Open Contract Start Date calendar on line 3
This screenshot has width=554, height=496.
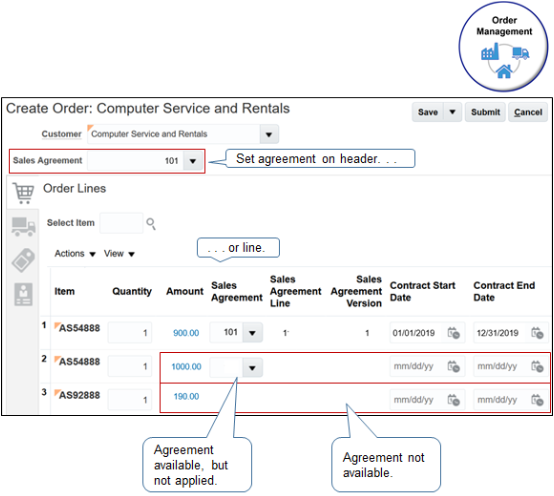[x=453, y=400]
